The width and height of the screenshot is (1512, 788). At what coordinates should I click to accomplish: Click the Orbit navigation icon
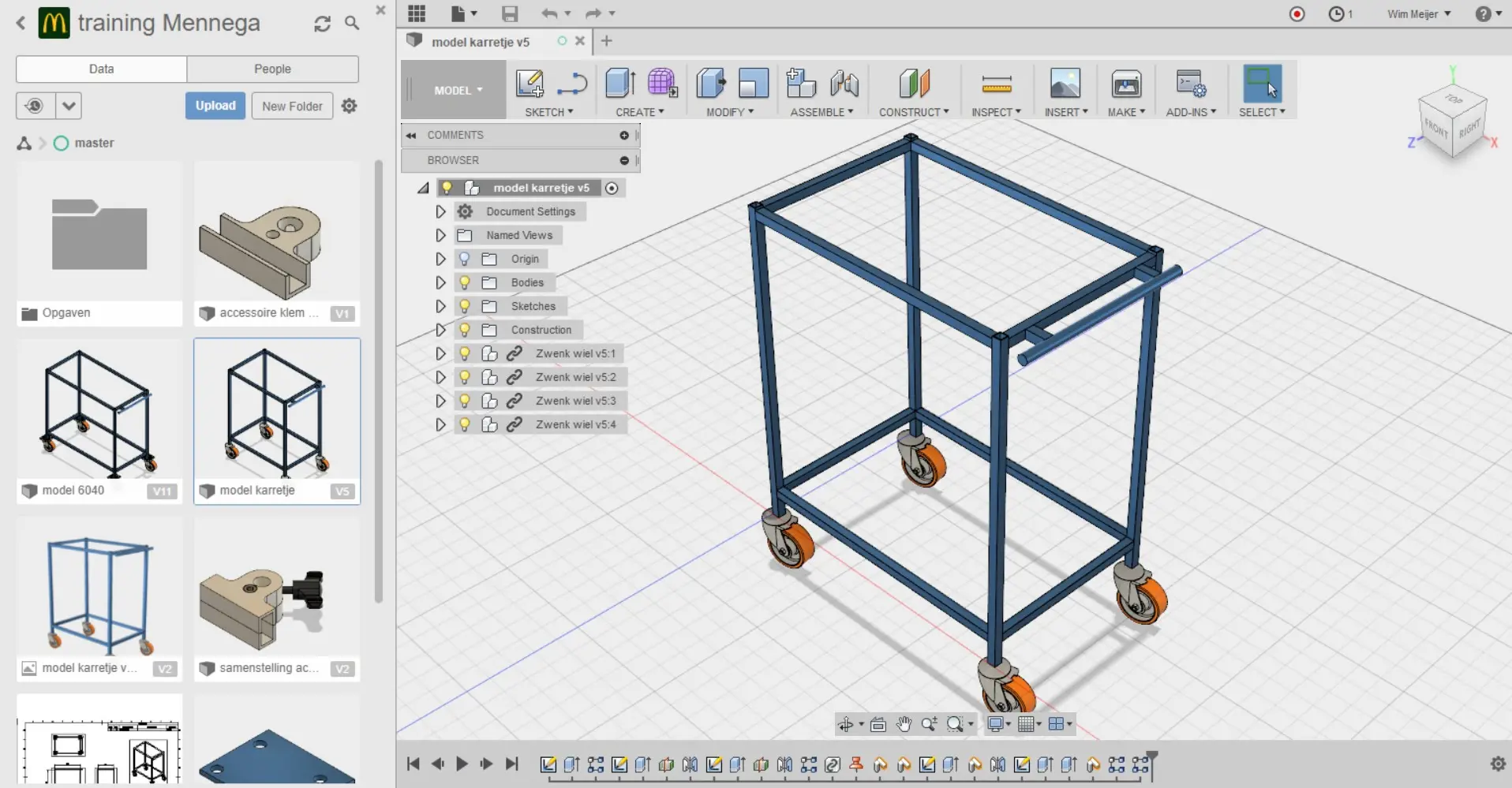(845, 724)
